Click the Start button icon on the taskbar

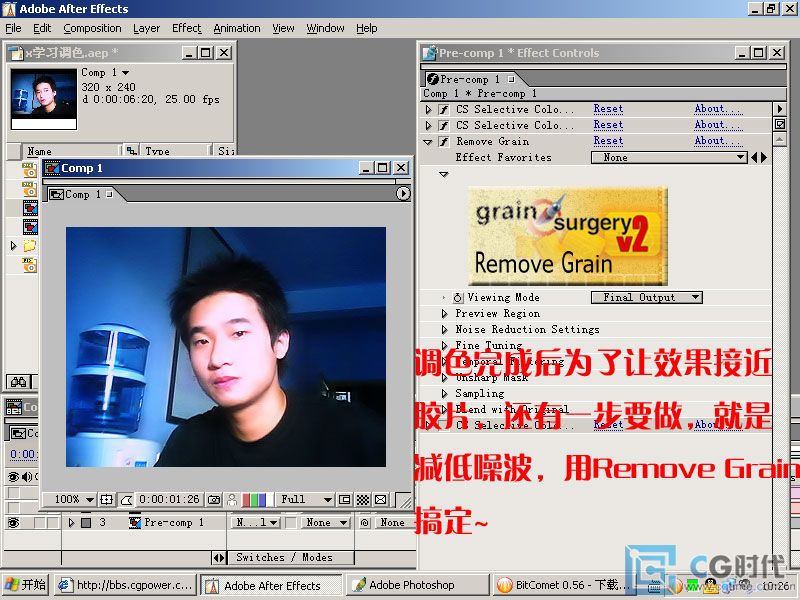tap(26, 585)
